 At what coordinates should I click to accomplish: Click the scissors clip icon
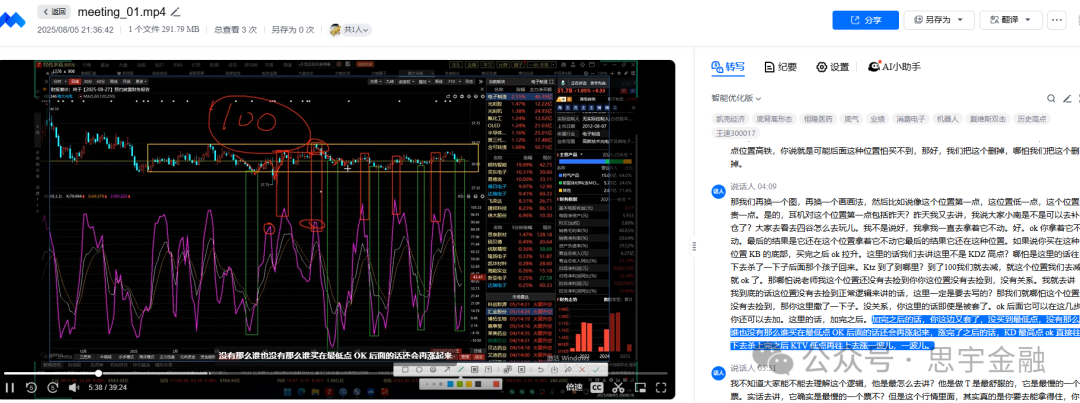620,387
